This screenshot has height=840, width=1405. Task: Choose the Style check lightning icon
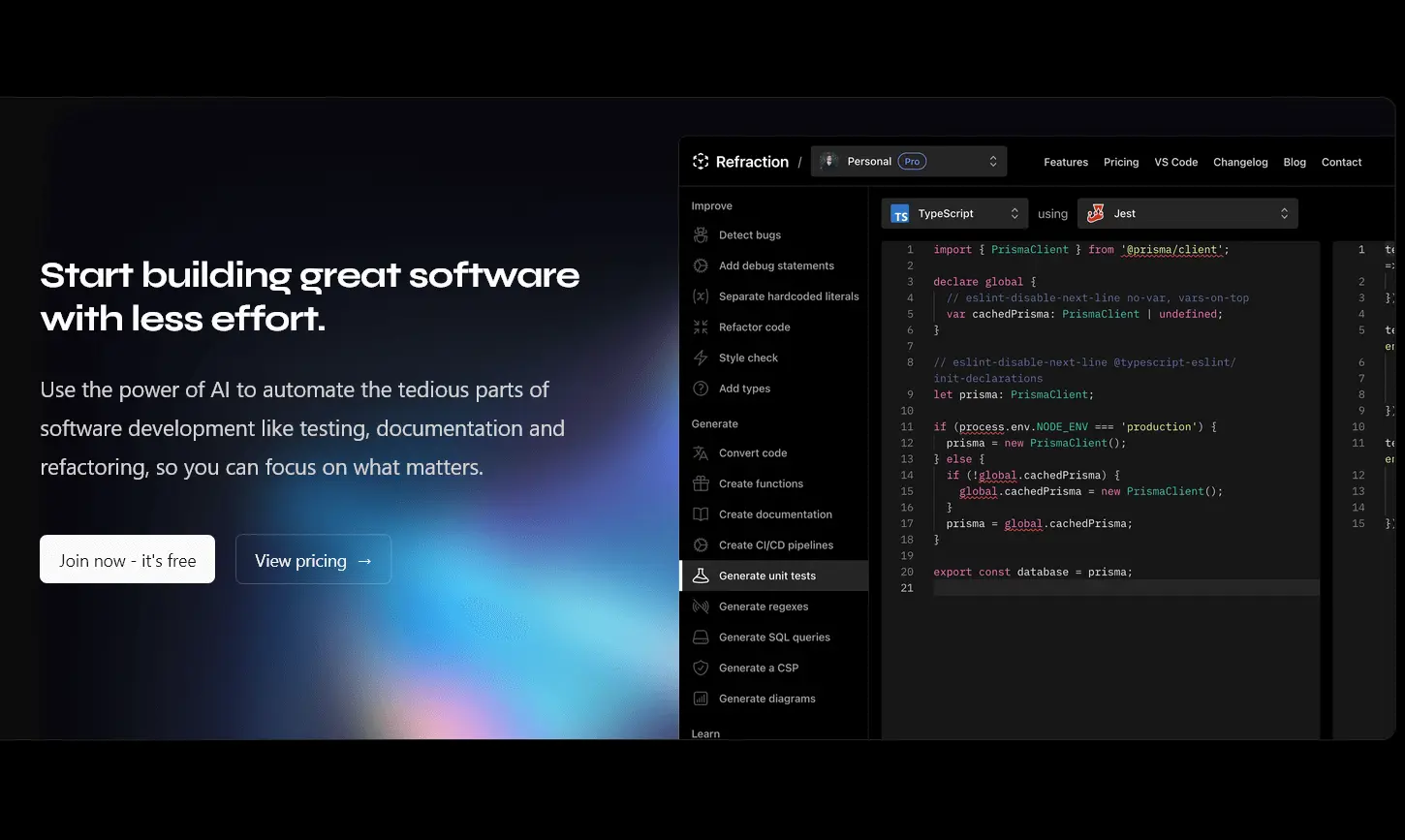701,358
